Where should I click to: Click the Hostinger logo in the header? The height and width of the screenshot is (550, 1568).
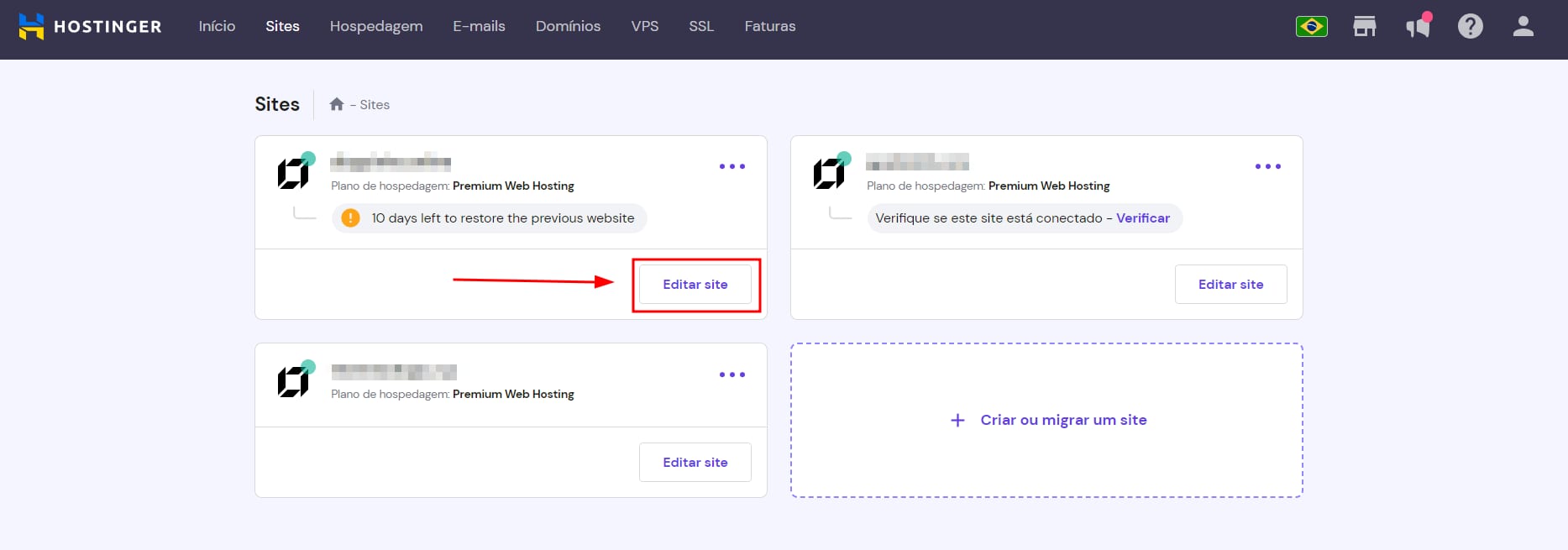[x=90, y=27]
